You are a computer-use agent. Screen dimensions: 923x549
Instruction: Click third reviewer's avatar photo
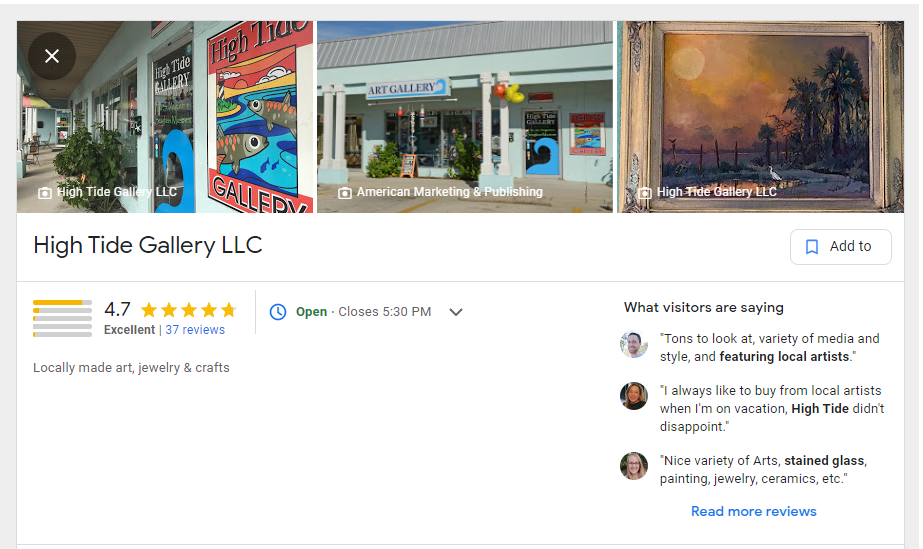tap(634, 466)
